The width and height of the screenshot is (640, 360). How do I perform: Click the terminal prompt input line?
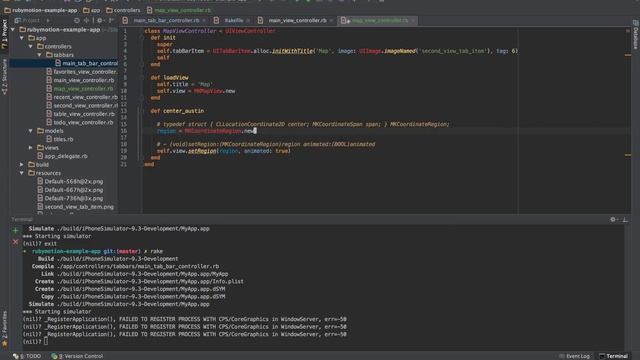(45, 342)
